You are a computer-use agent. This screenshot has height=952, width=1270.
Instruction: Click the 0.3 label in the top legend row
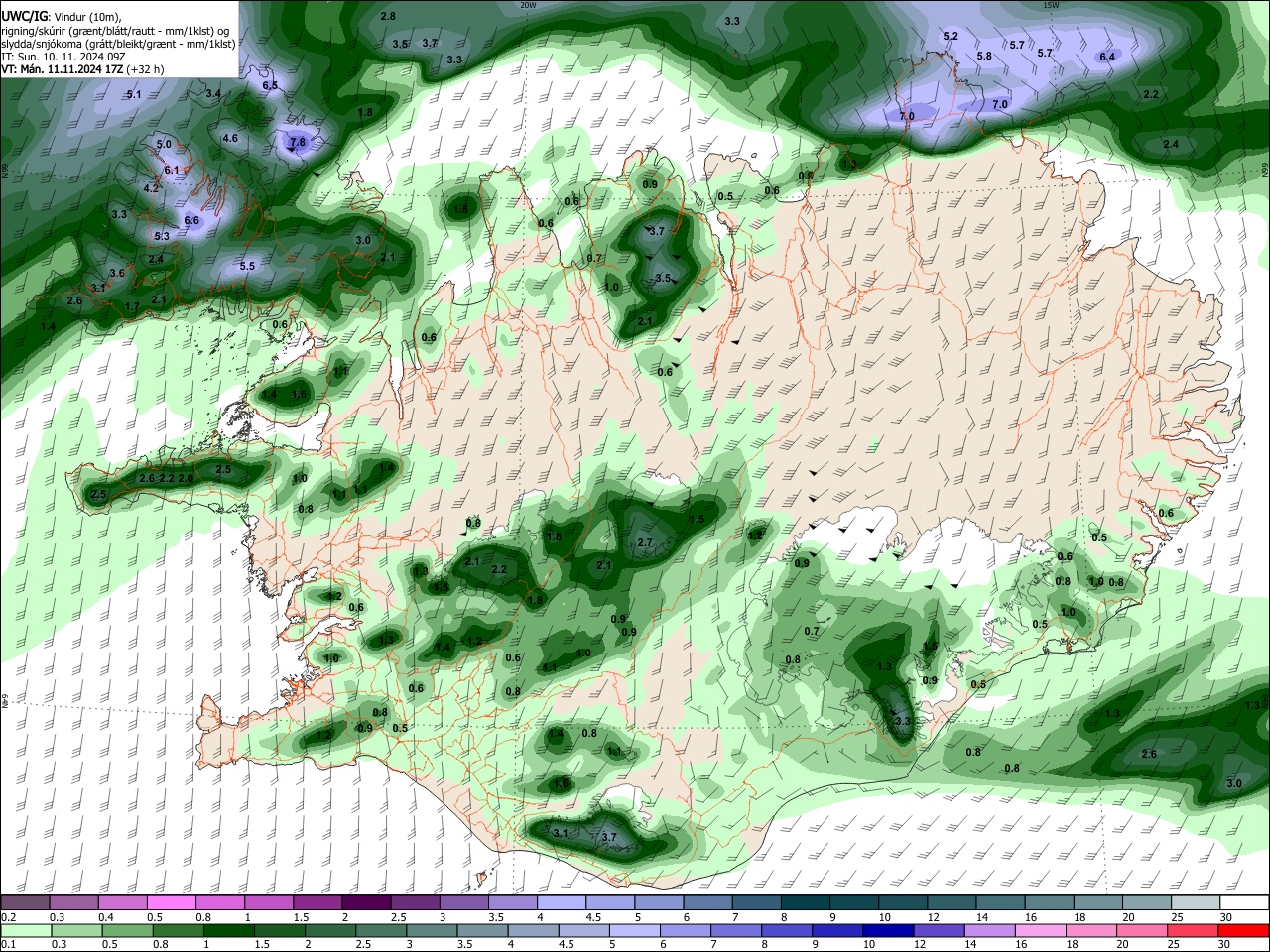58,917
